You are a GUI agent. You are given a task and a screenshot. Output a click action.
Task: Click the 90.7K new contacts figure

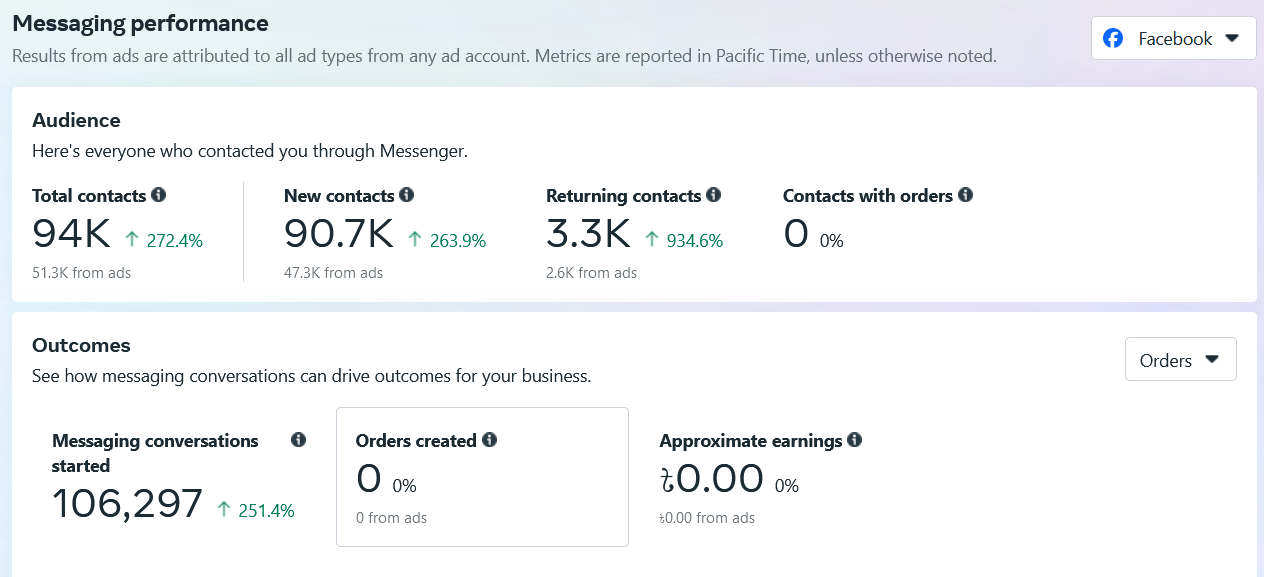339,235
